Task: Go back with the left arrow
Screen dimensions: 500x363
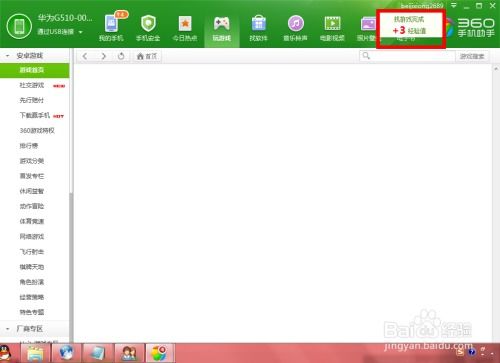Action: click(85, 56)
